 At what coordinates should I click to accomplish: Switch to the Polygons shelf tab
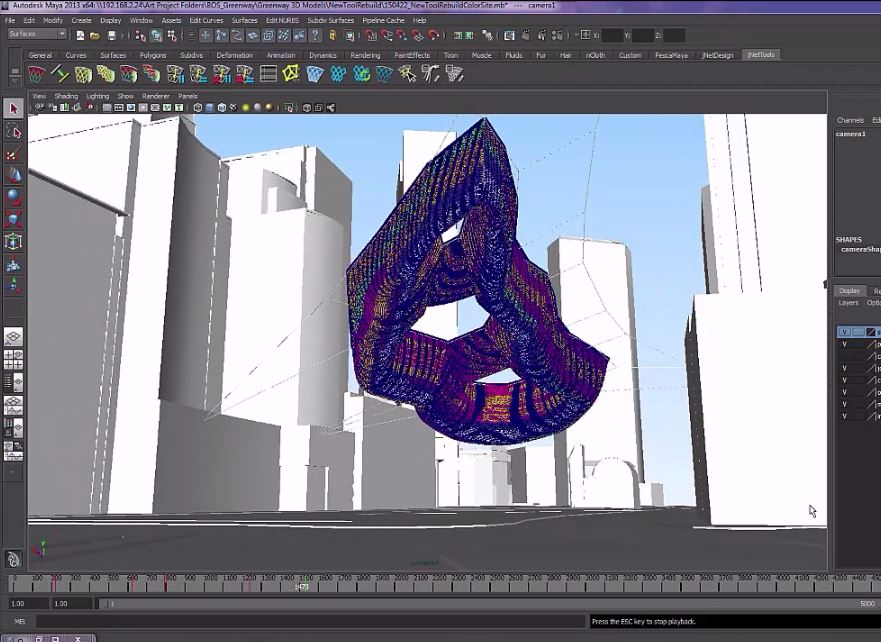pos(153,55)
